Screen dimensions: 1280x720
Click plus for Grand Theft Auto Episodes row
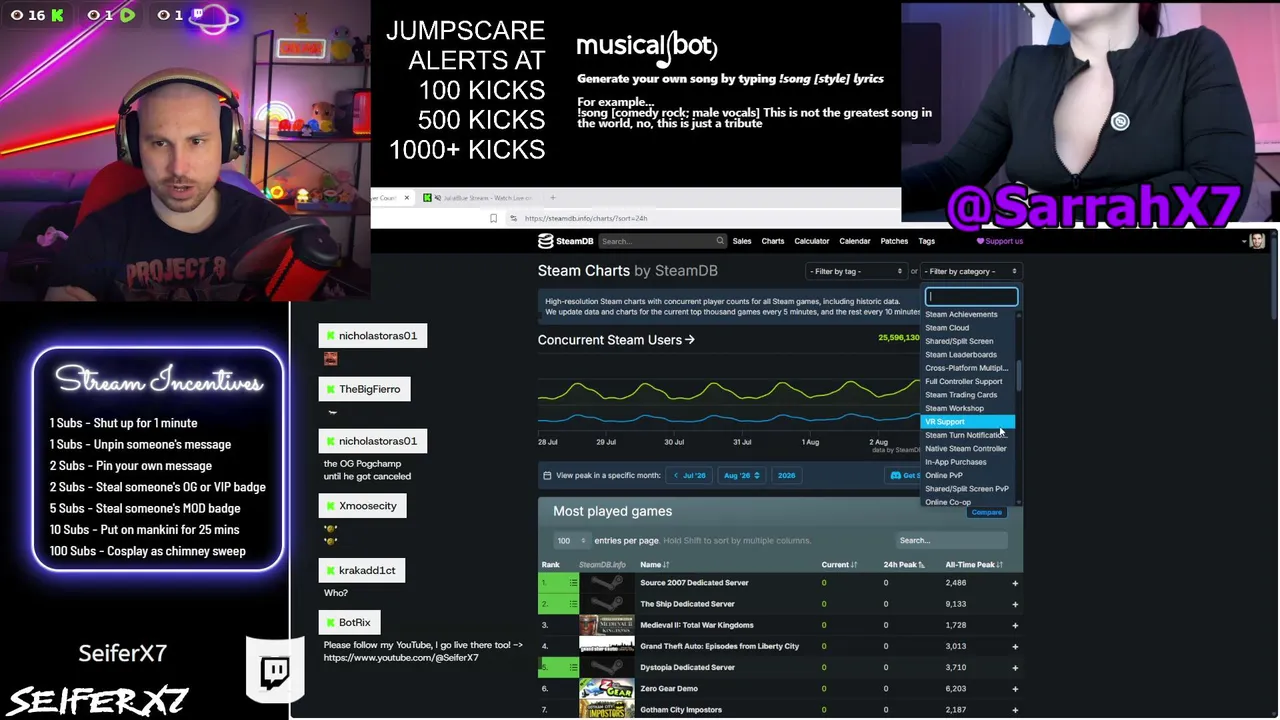[1015, 646]
